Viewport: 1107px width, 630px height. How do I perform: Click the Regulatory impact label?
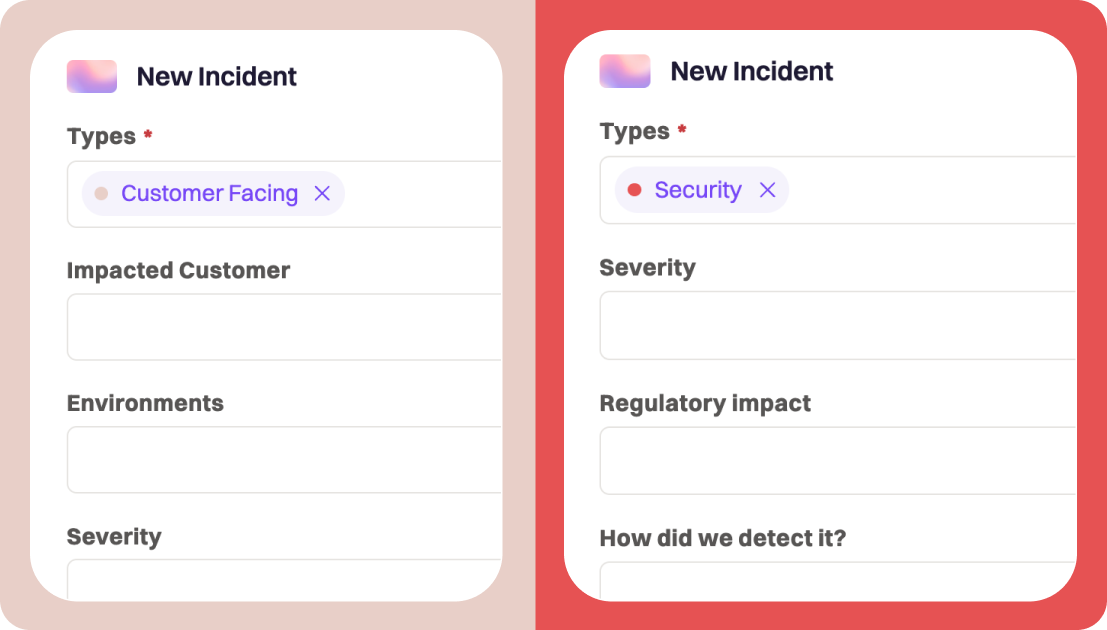[704, 403]
